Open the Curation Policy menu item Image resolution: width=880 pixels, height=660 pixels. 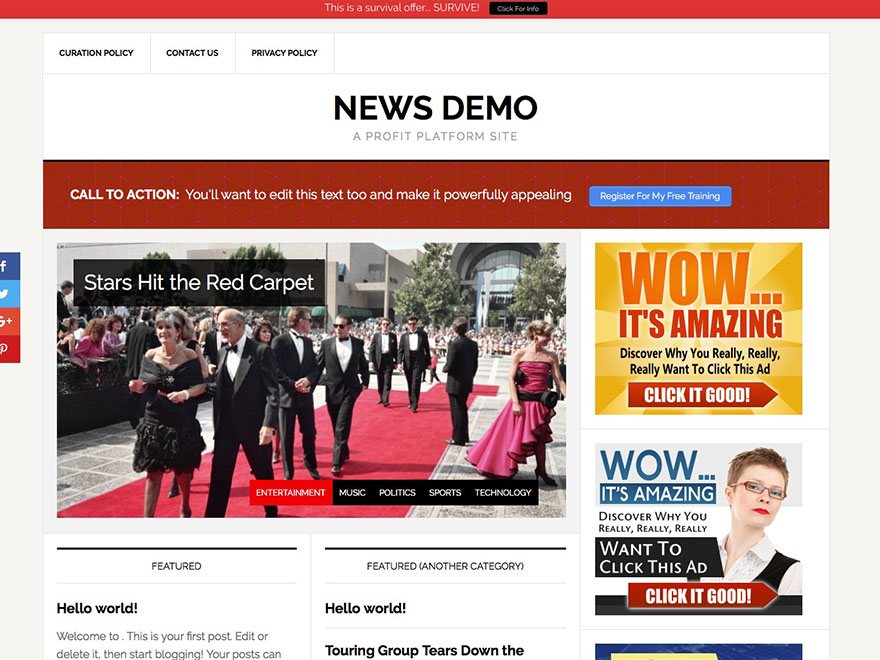97,53
